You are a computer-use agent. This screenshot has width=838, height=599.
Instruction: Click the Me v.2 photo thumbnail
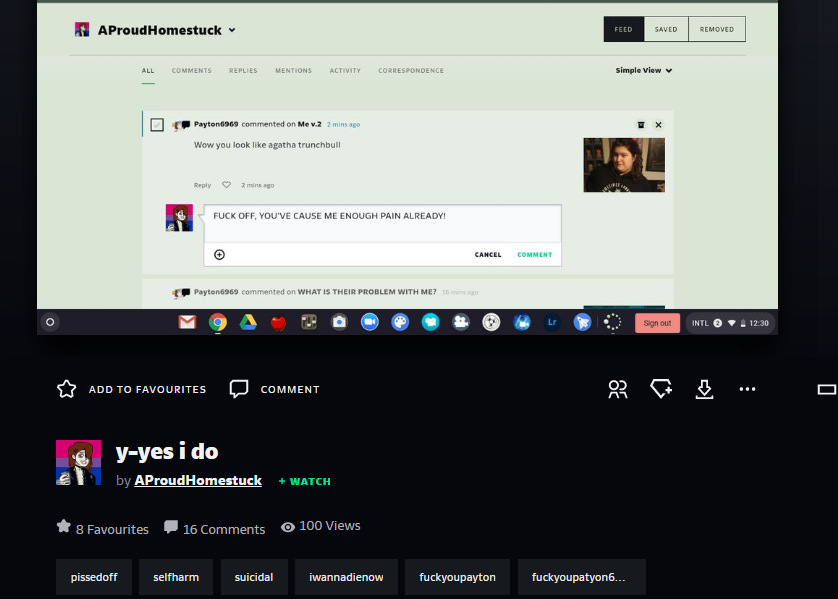coord(624,165)
